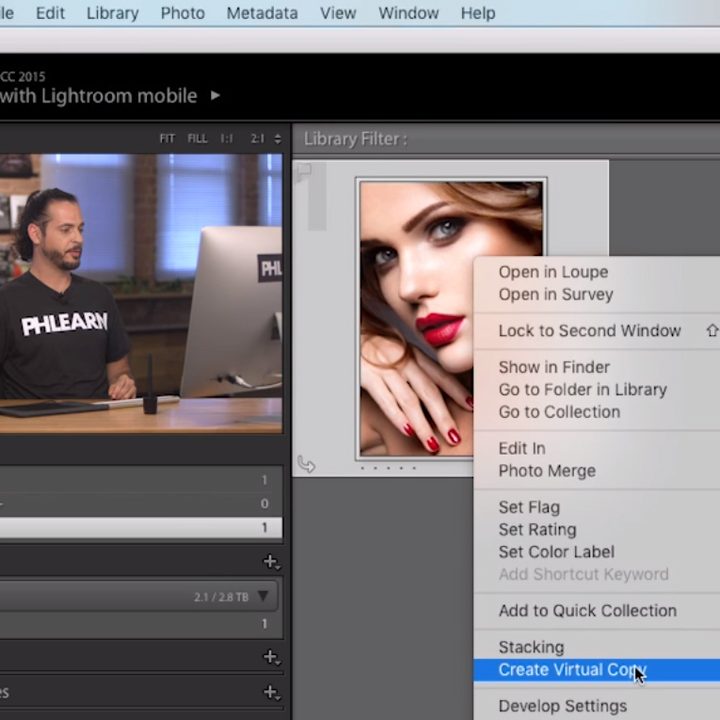The width and height of the screenshot is (720, 720).
Task: Select the highlighted folder row showing 1
Action: [x=141, y=528]
